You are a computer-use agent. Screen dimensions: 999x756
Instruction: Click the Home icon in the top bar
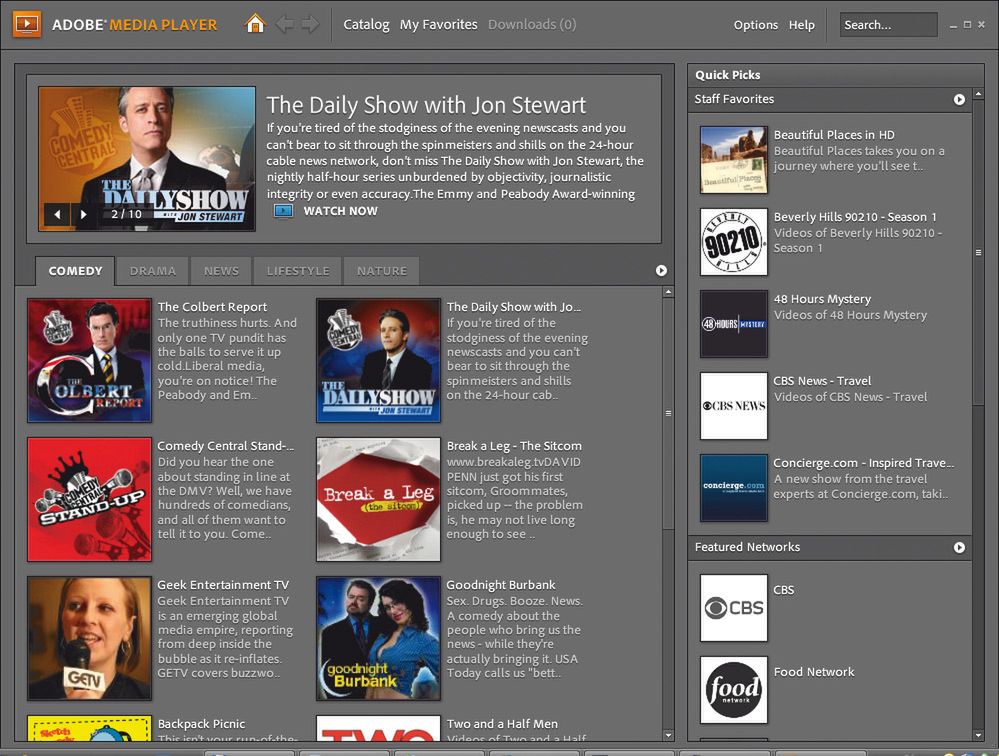(255, 24)
